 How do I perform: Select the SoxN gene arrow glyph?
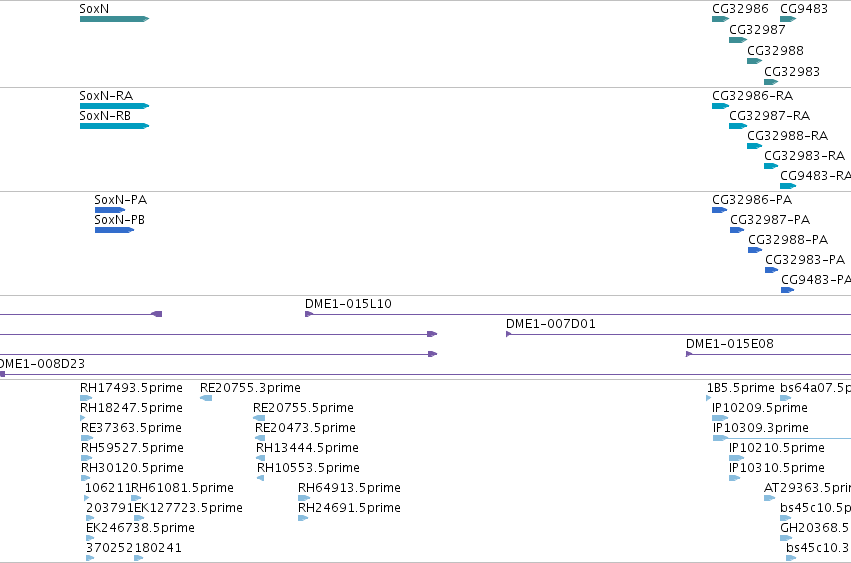click(x=115, y=19)
